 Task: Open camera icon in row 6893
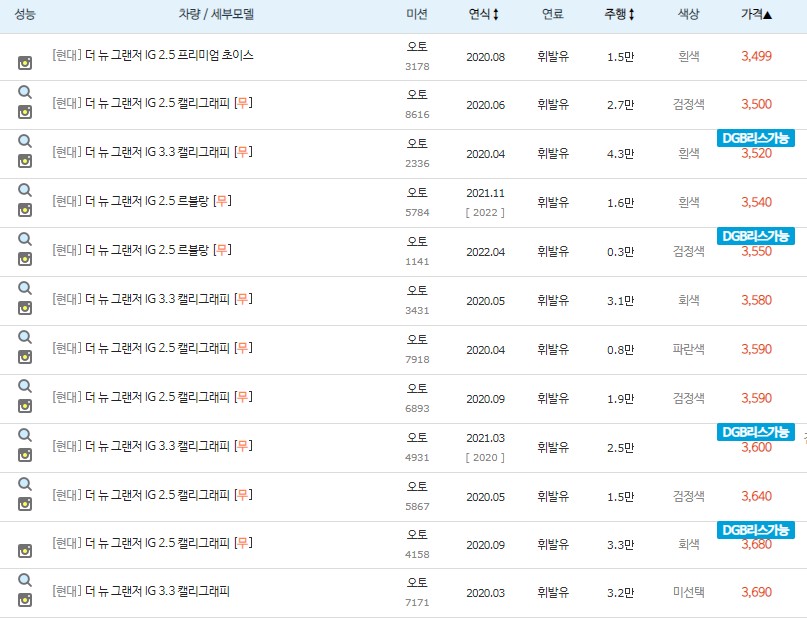point(25,406)
